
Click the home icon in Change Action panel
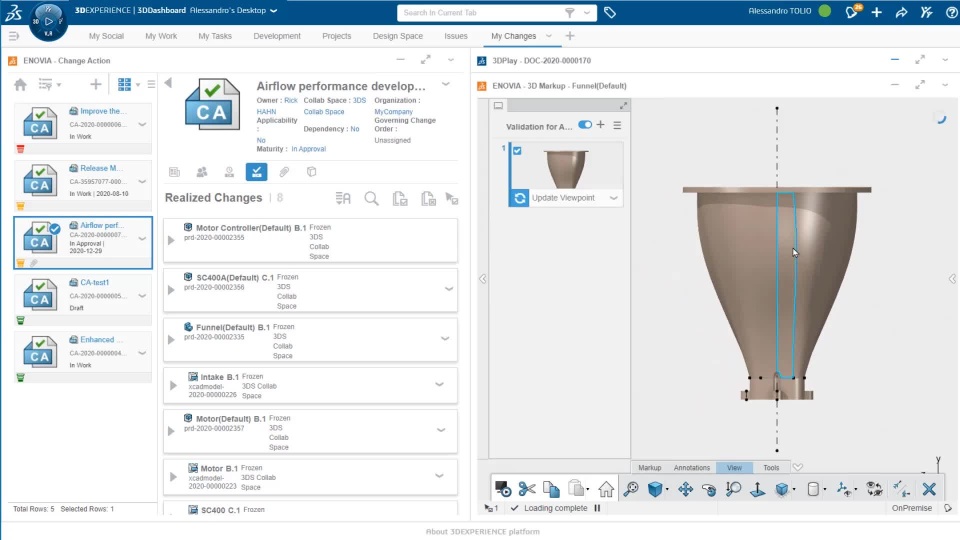[20, 84]
